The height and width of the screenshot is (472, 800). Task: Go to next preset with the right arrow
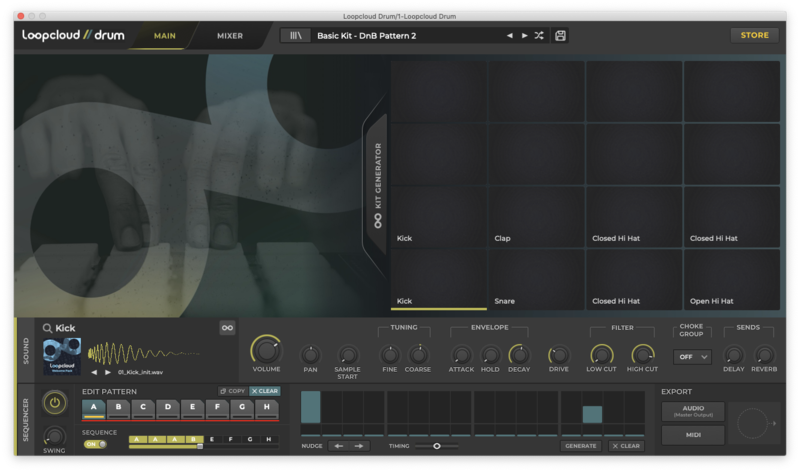coord(524,35)
